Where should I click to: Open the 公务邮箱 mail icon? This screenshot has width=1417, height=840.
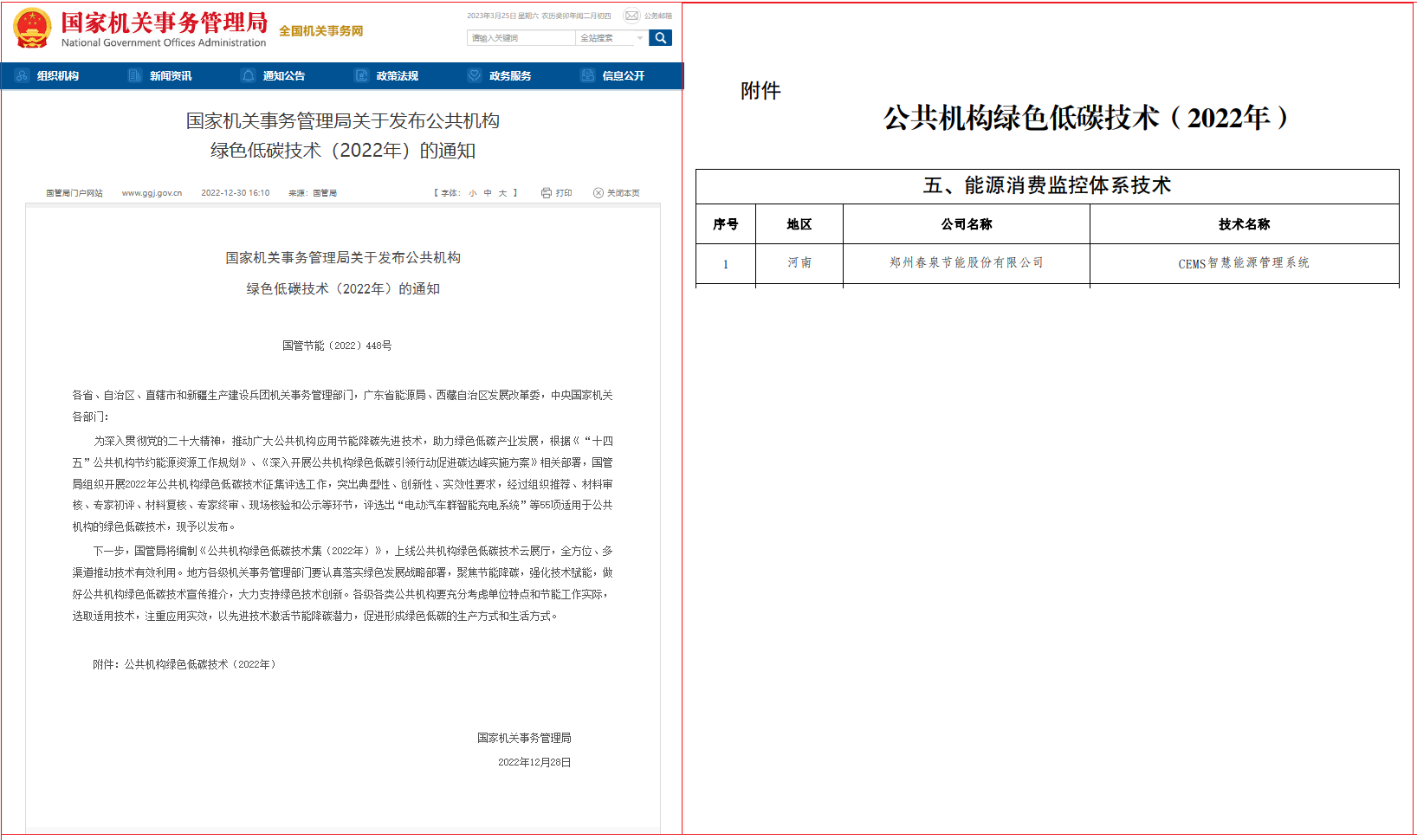coord(631,16)
